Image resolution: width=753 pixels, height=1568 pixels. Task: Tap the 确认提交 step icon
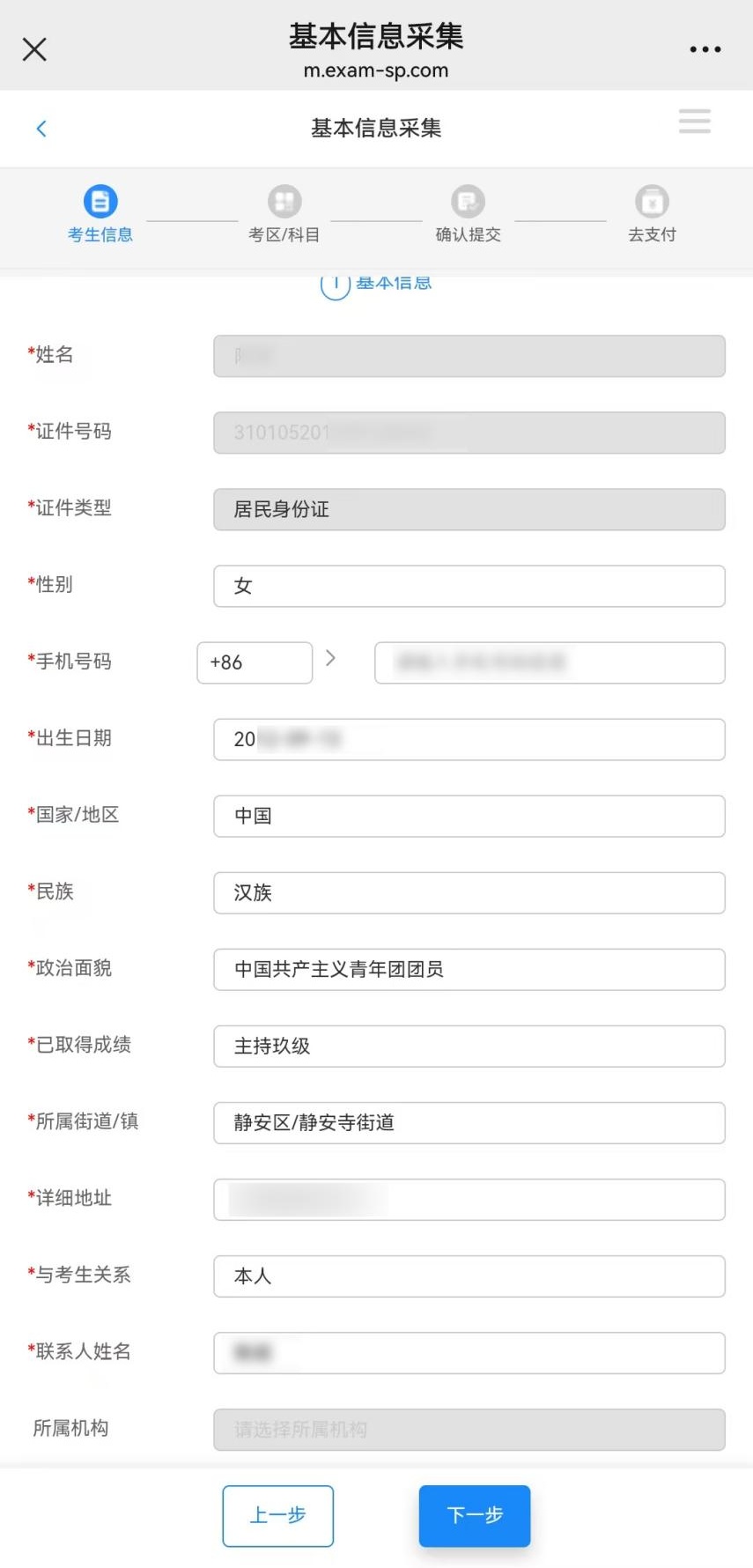point(468,202)
